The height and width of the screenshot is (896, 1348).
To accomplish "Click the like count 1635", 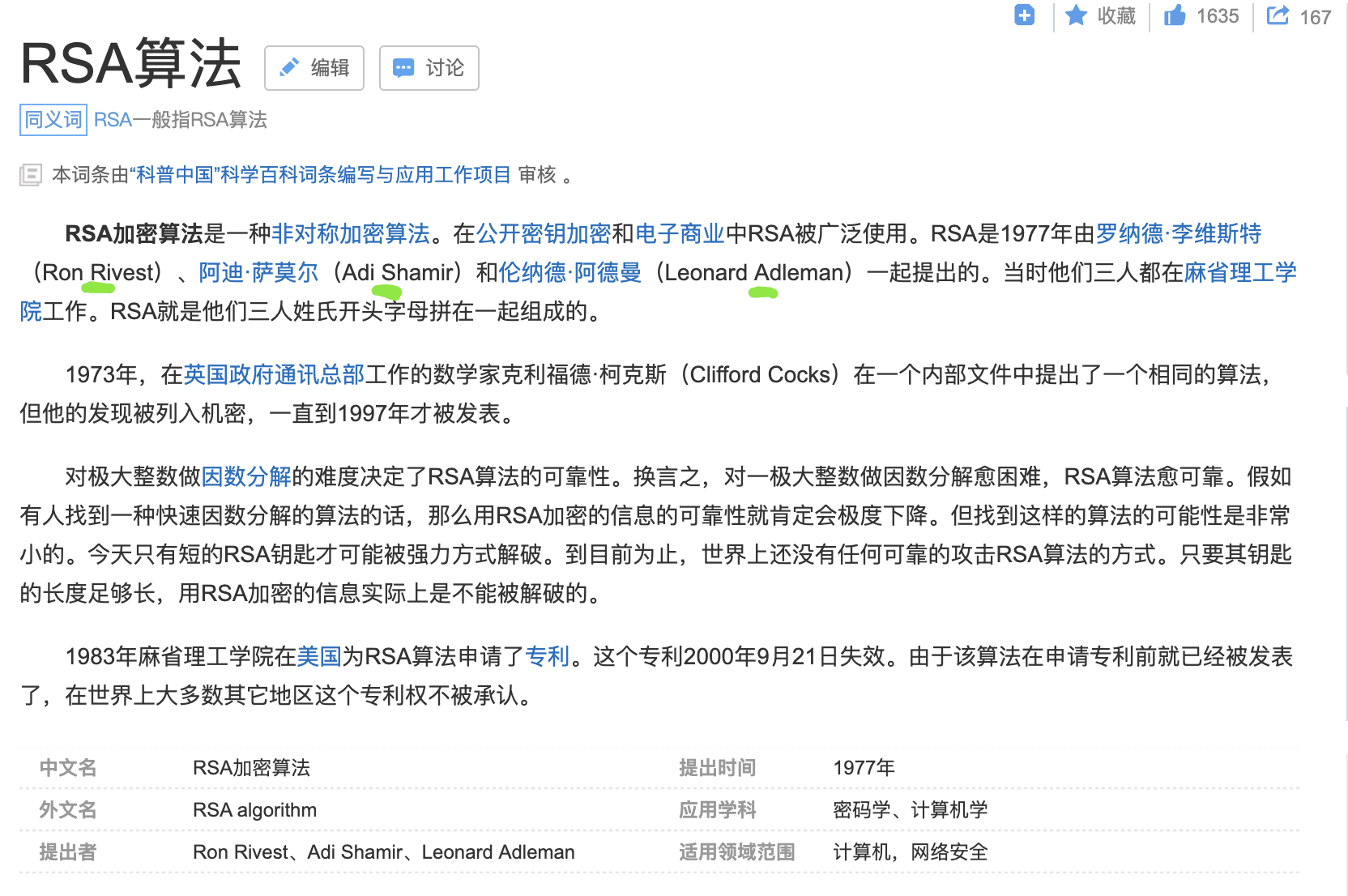I will (1218, 16).
